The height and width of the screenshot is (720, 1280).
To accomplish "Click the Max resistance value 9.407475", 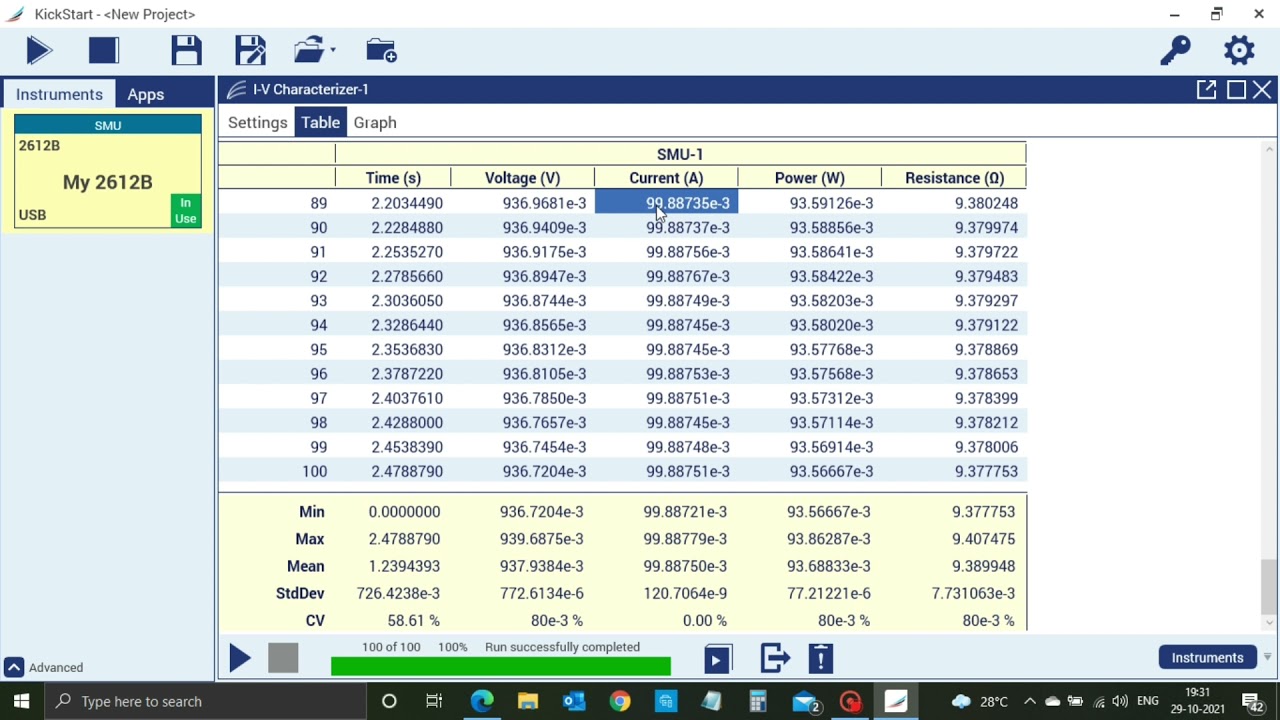I will point(983,539).
